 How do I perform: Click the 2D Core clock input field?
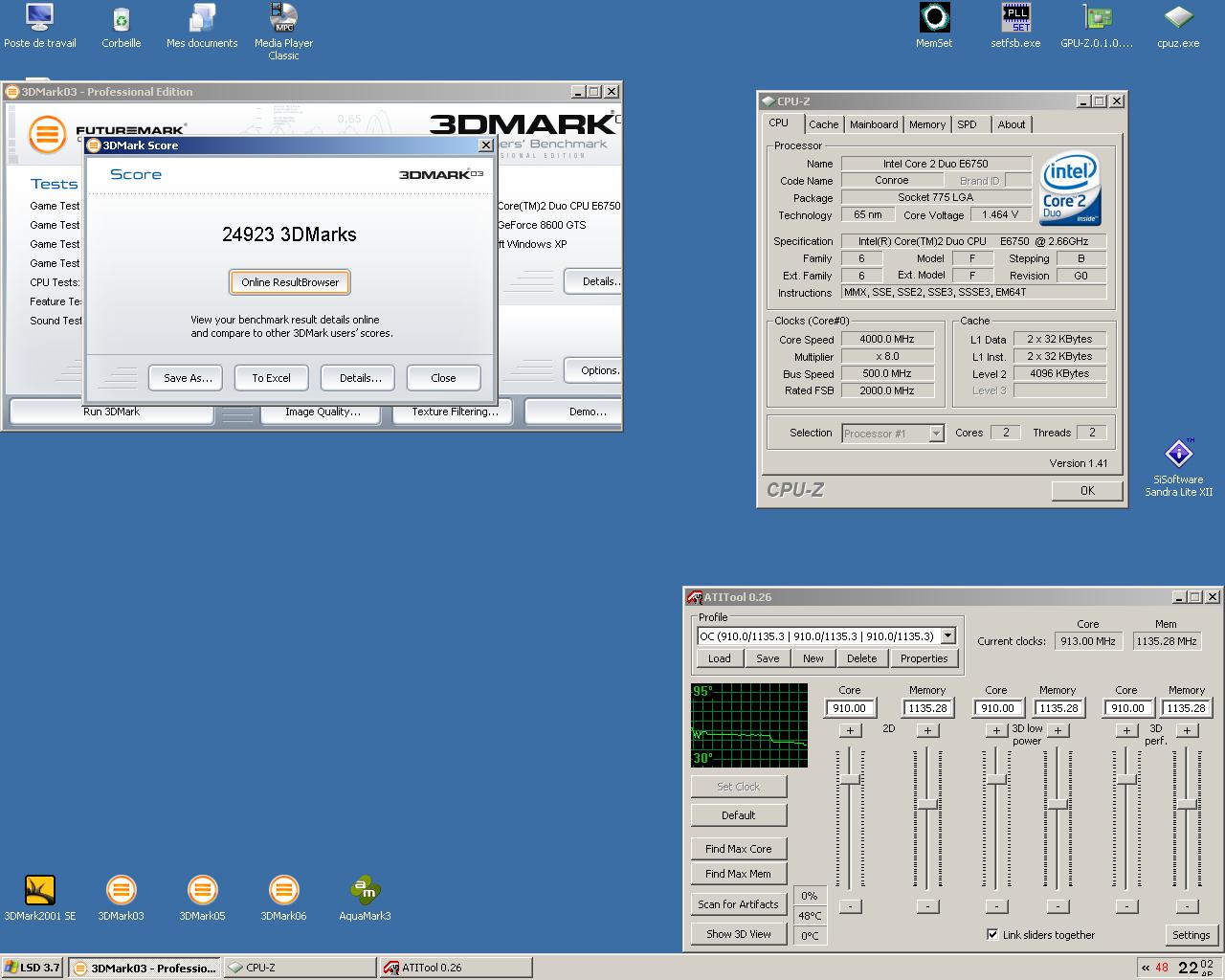850,708
